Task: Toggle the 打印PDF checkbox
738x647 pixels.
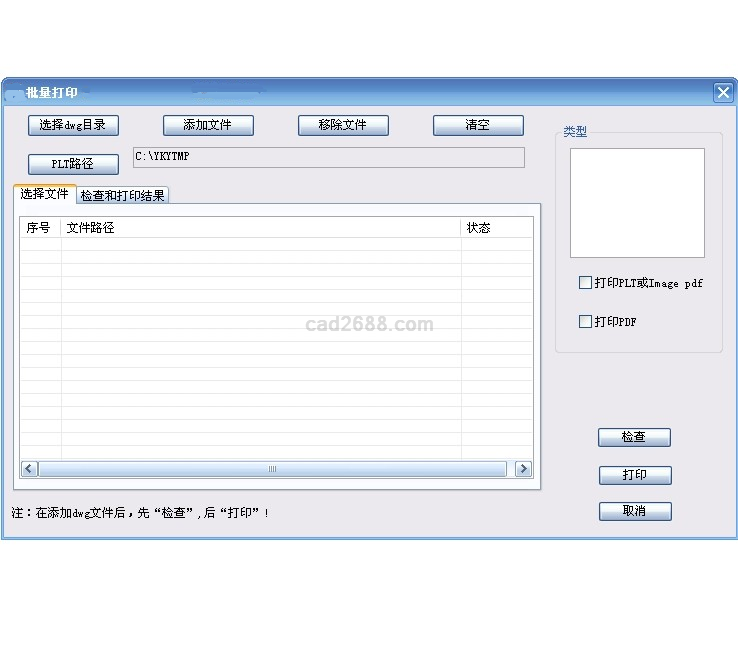Action: click(x=586, y=322)
